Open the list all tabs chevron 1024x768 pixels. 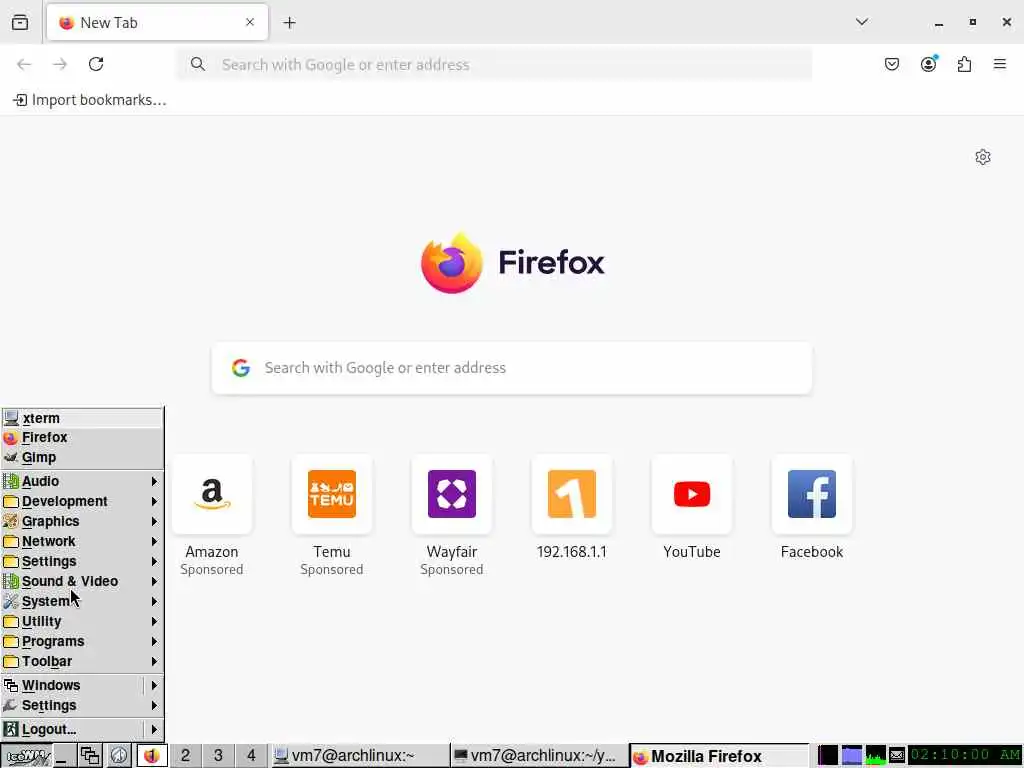861,22
